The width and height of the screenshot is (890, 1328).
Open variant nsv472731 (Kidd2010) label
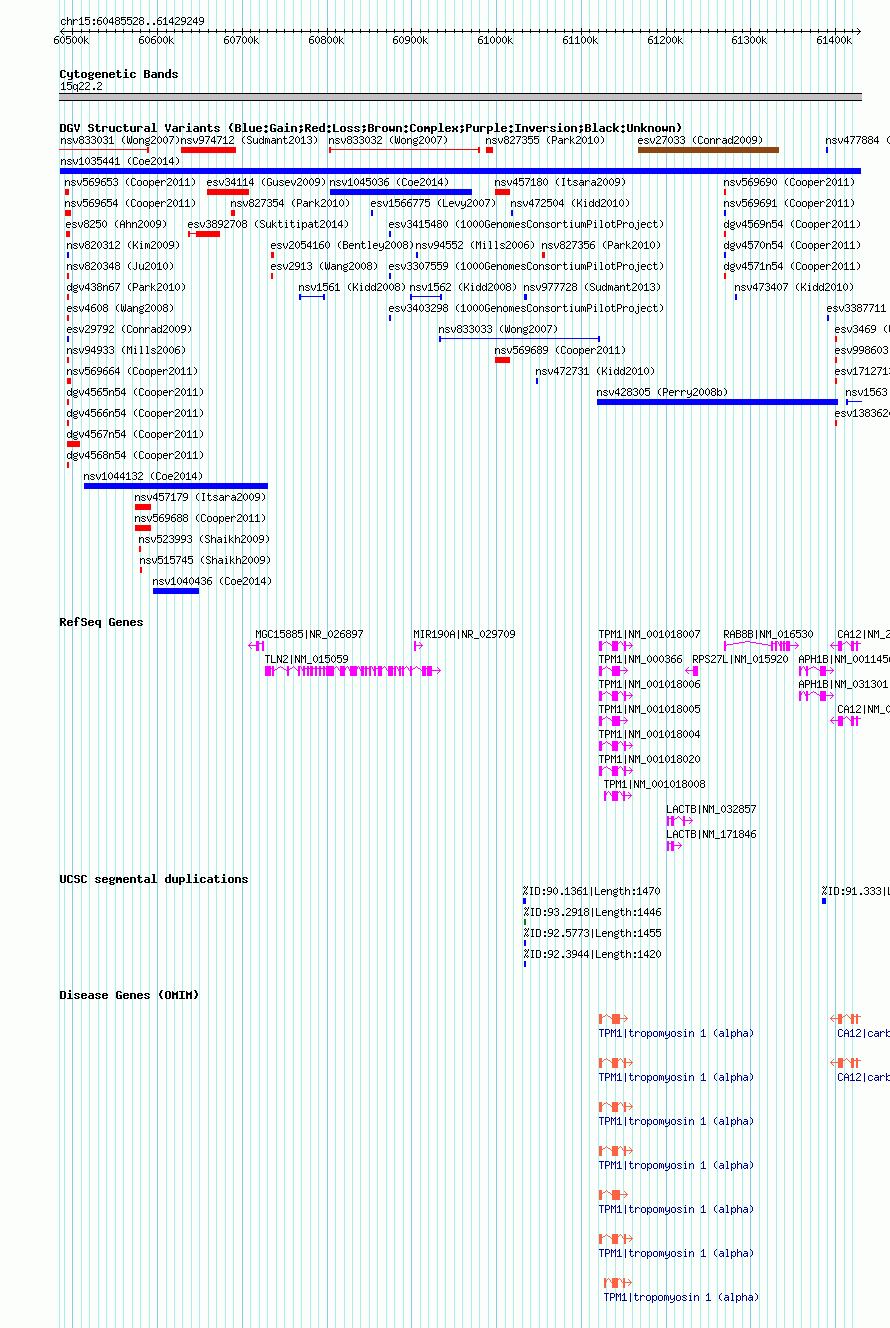pos(596,372)
